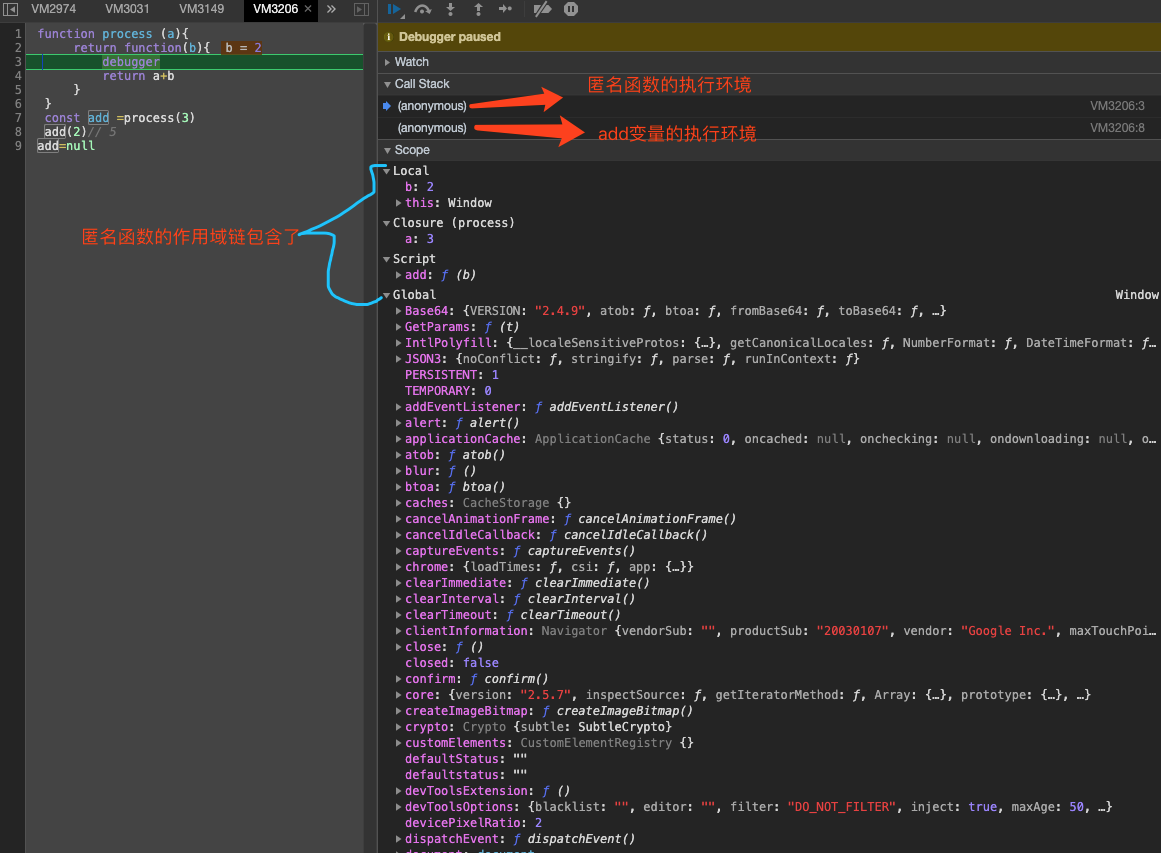Toggle deactivate breakpoints
The height and width of the screenshot is (853, 1161).
(542, 9)
